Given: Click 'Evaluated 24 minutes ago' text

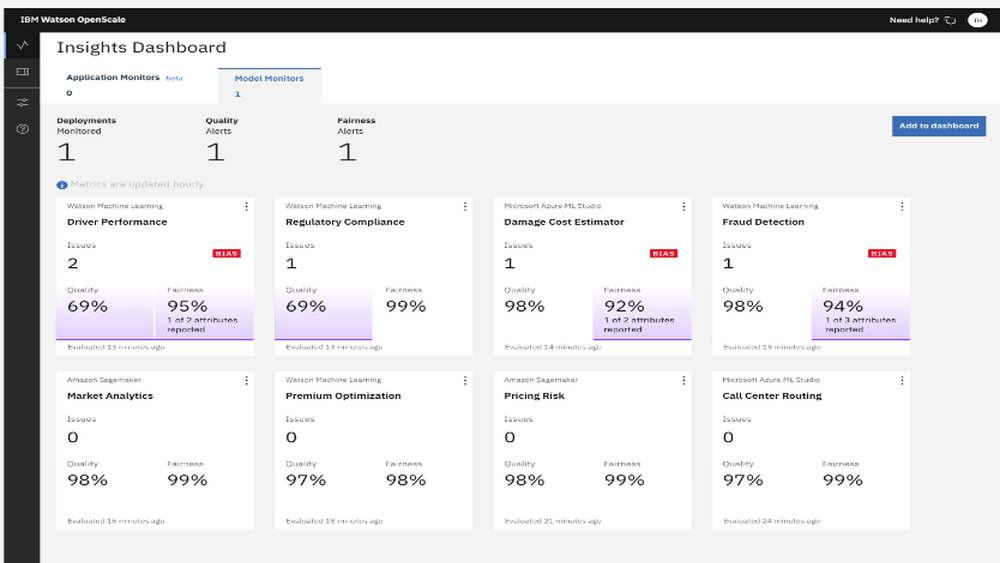Looking at the screenshot, I should (771, 522).
